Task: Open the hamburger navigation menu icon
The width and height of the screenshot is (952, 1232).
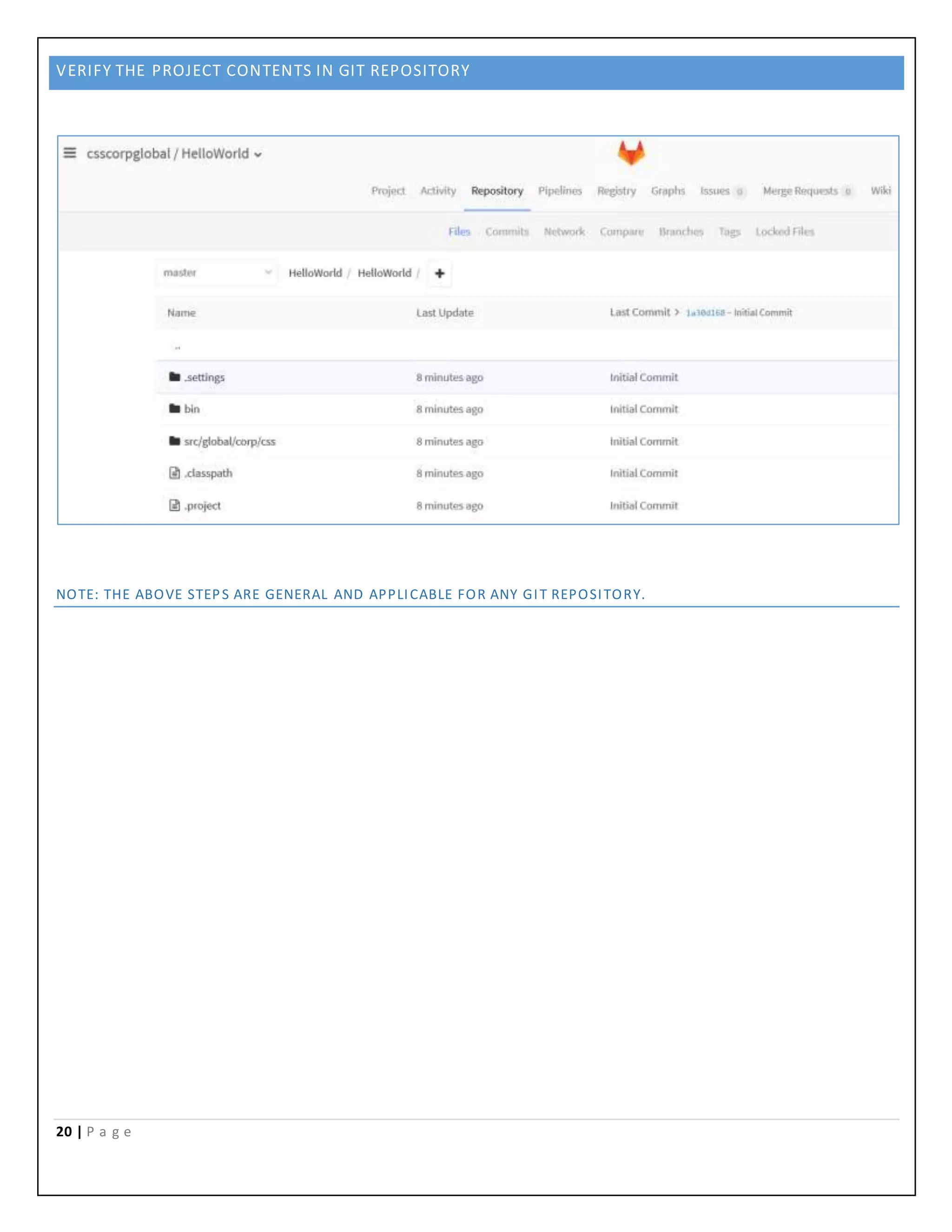Action: tap(70, 153)
